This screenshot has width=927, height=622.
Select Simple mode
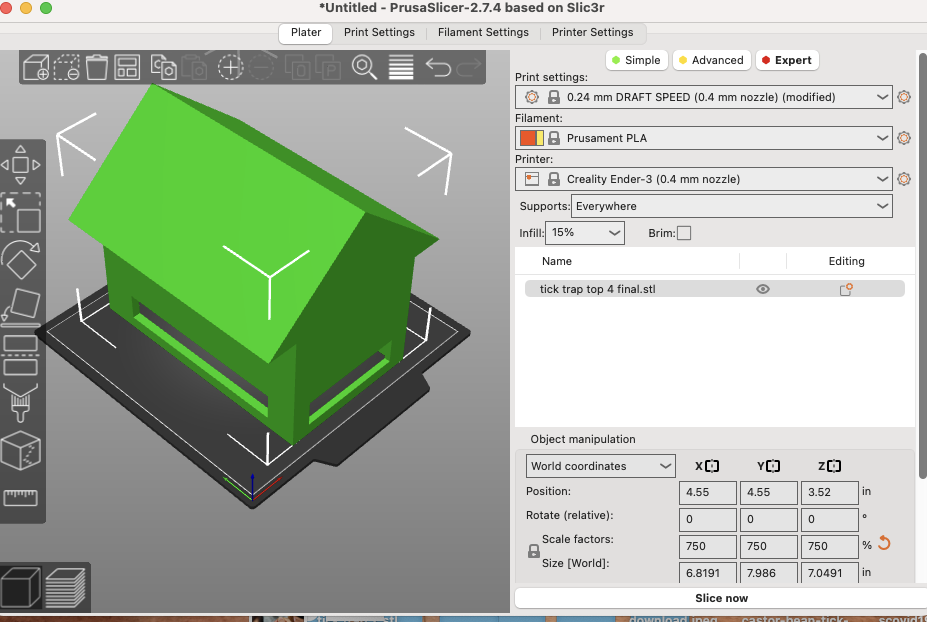pos(637,60)
